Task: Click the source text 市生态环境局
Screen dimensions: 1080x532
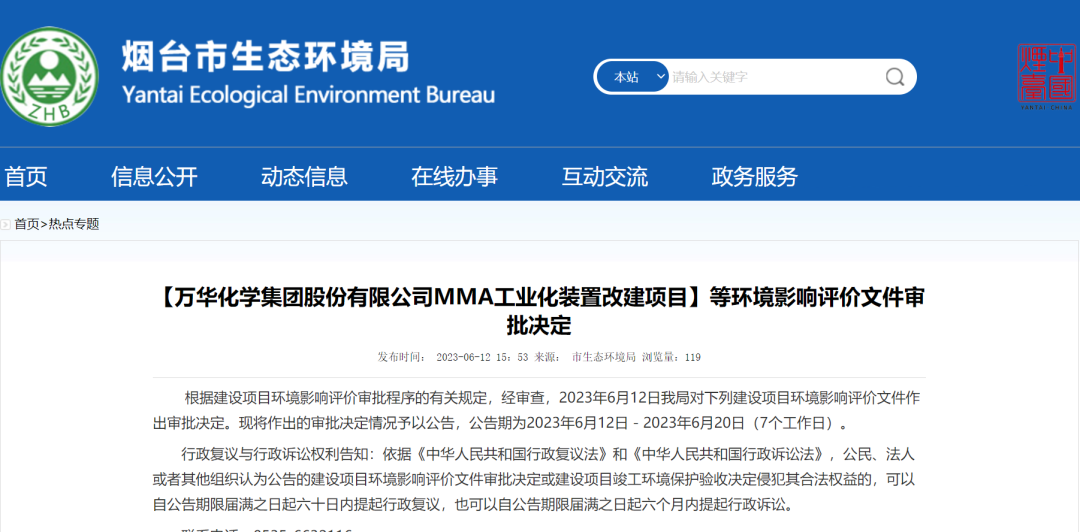Action: (x=603, y=357)
